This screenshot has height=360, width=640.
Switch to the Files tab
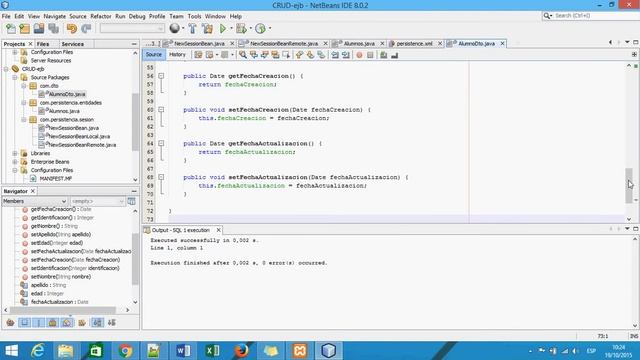tap(42, 44)
